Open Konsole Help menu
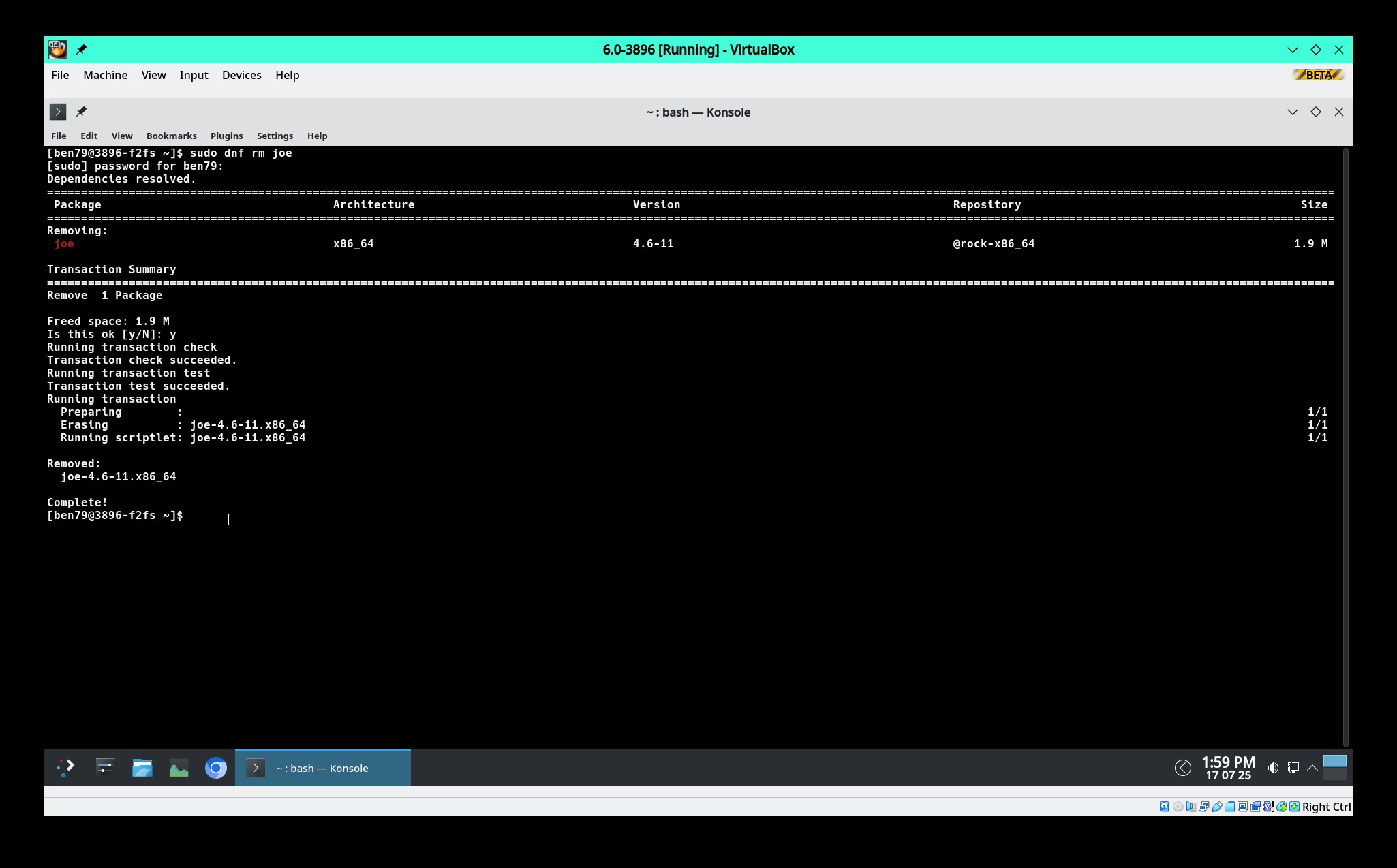Screen dimensions: 1397x868 pos(317,136)
